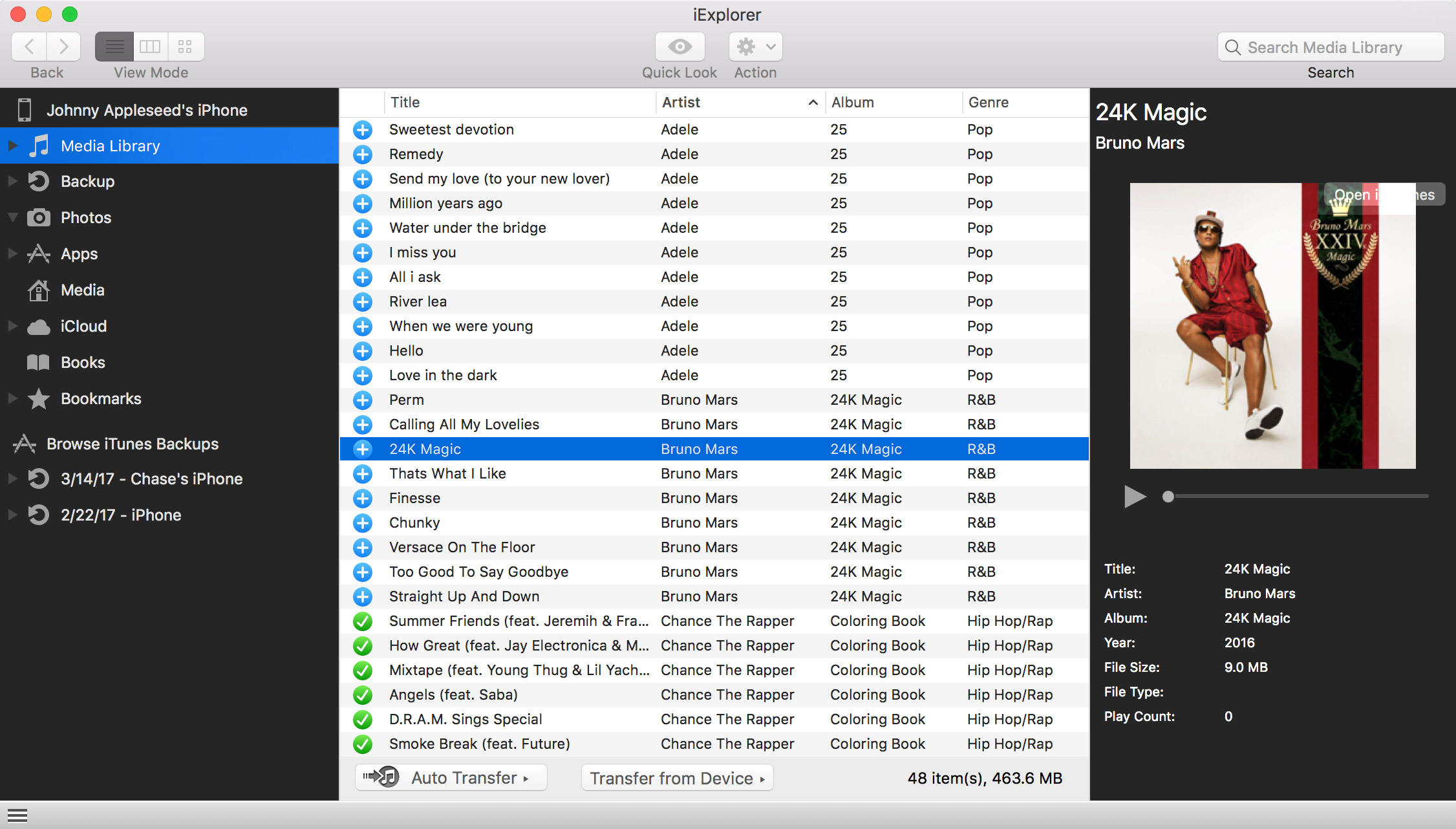Image resolution: width=1456 pixels, height=829 pixels.
Task: Click the Back navigation arrow
Action: click(30, 46)
